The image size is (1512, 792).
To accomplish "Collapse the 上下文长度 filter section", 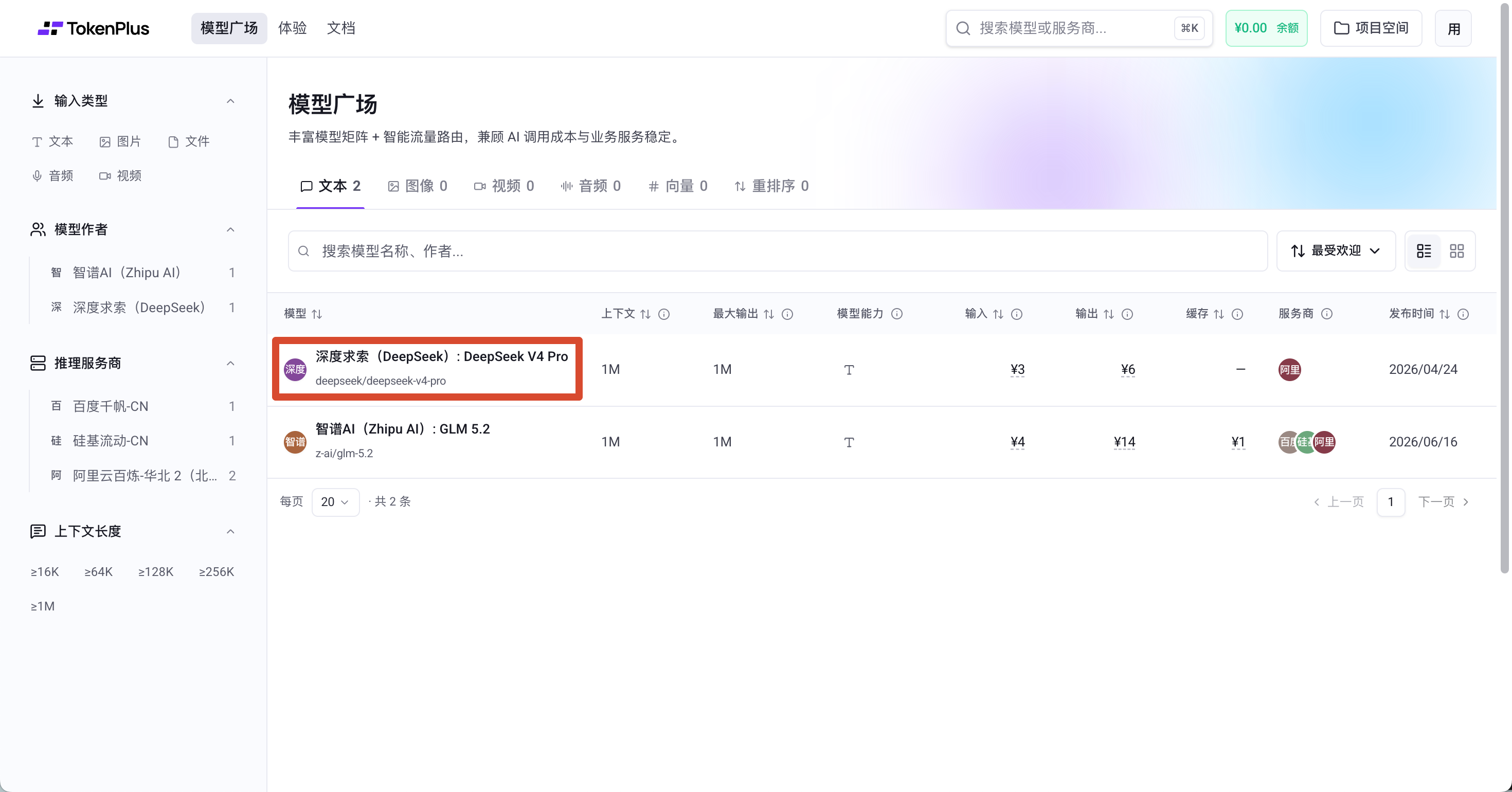I will pos(231,531).
